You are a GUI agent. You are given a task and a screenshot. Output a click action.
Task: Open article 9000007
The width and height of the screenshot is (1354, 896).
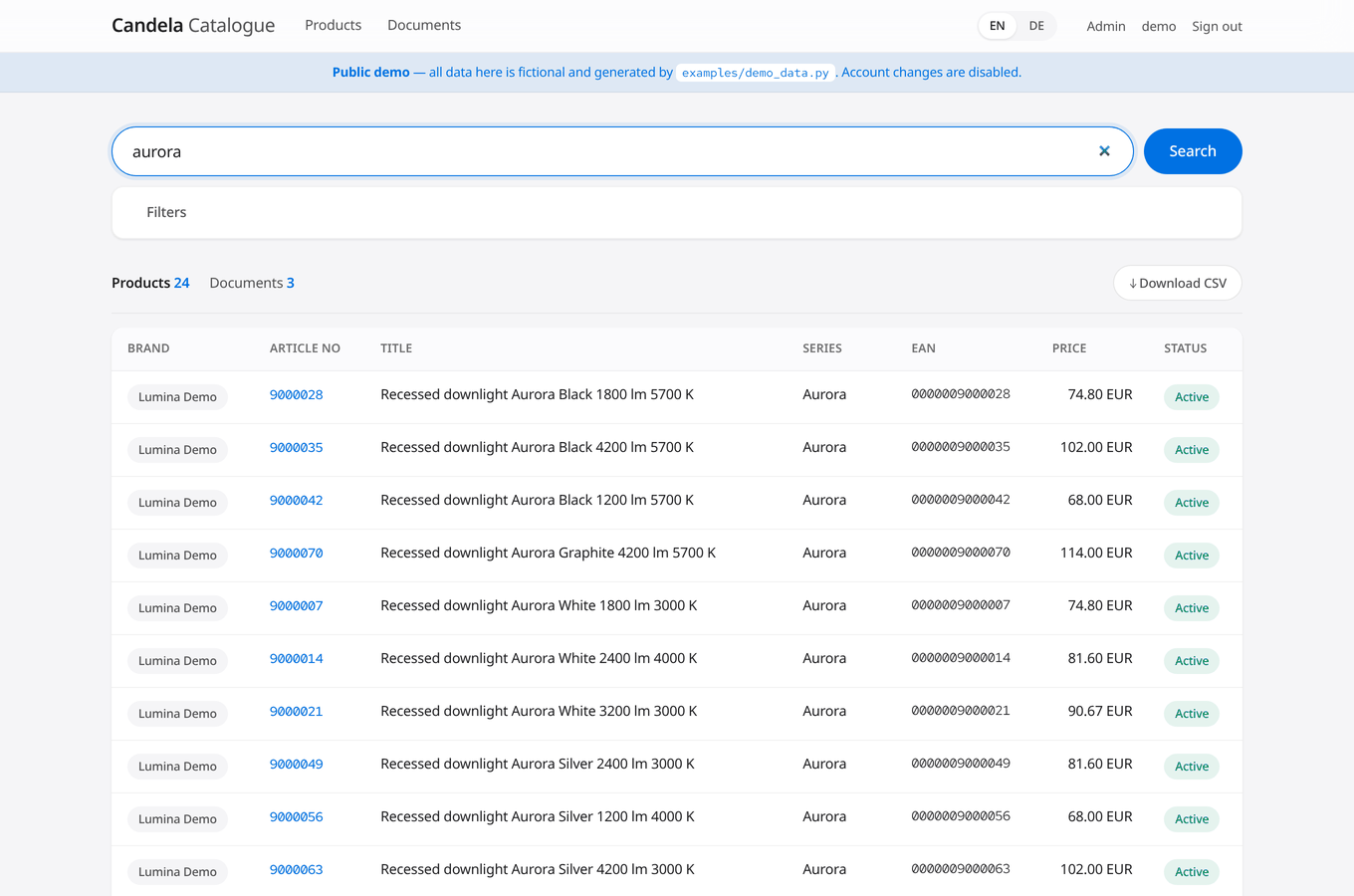[x=296, y=606]
